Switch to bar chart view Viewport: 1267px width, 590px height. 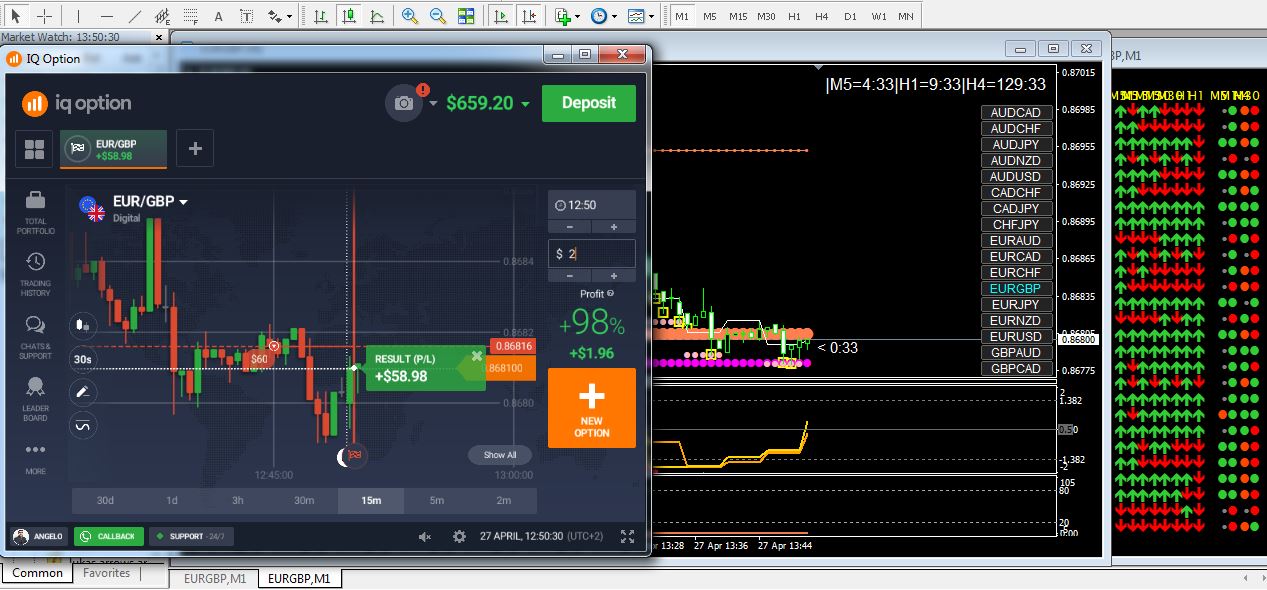pos(320,16)
